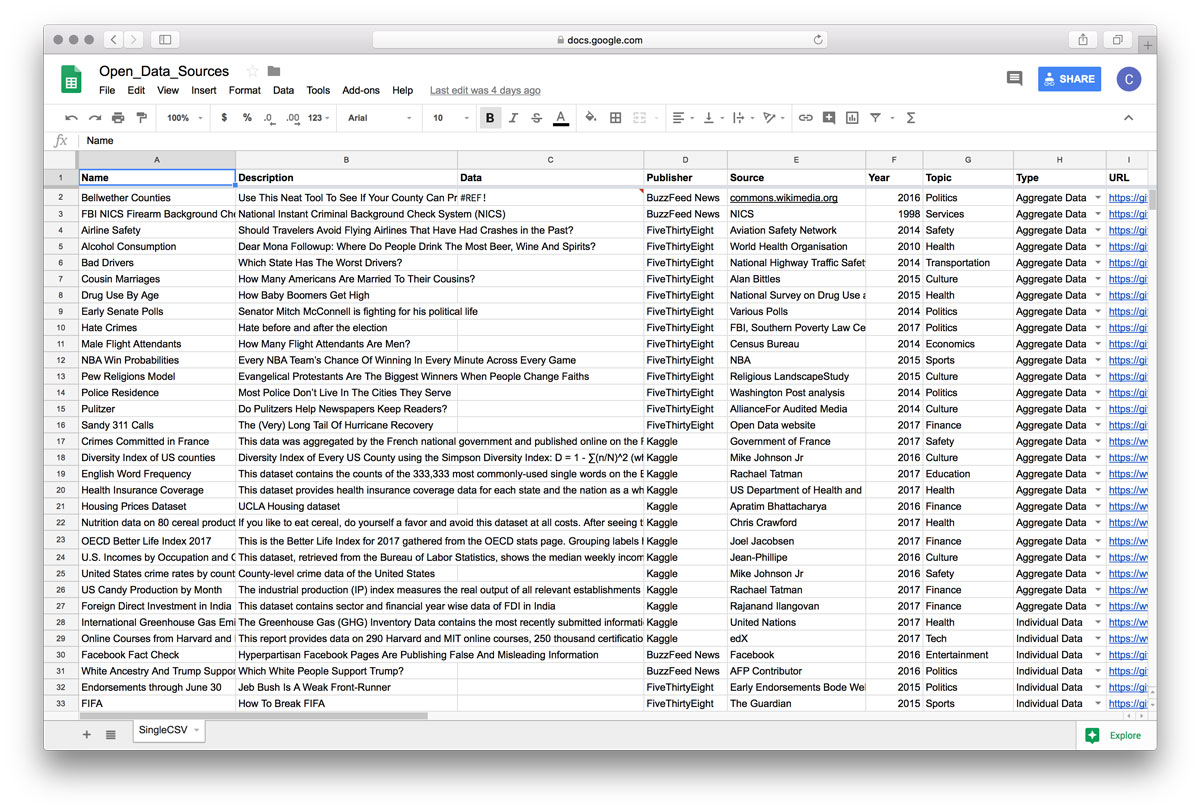
Task: Open horizontal align dropdown
Action: [x=683, y=118]
